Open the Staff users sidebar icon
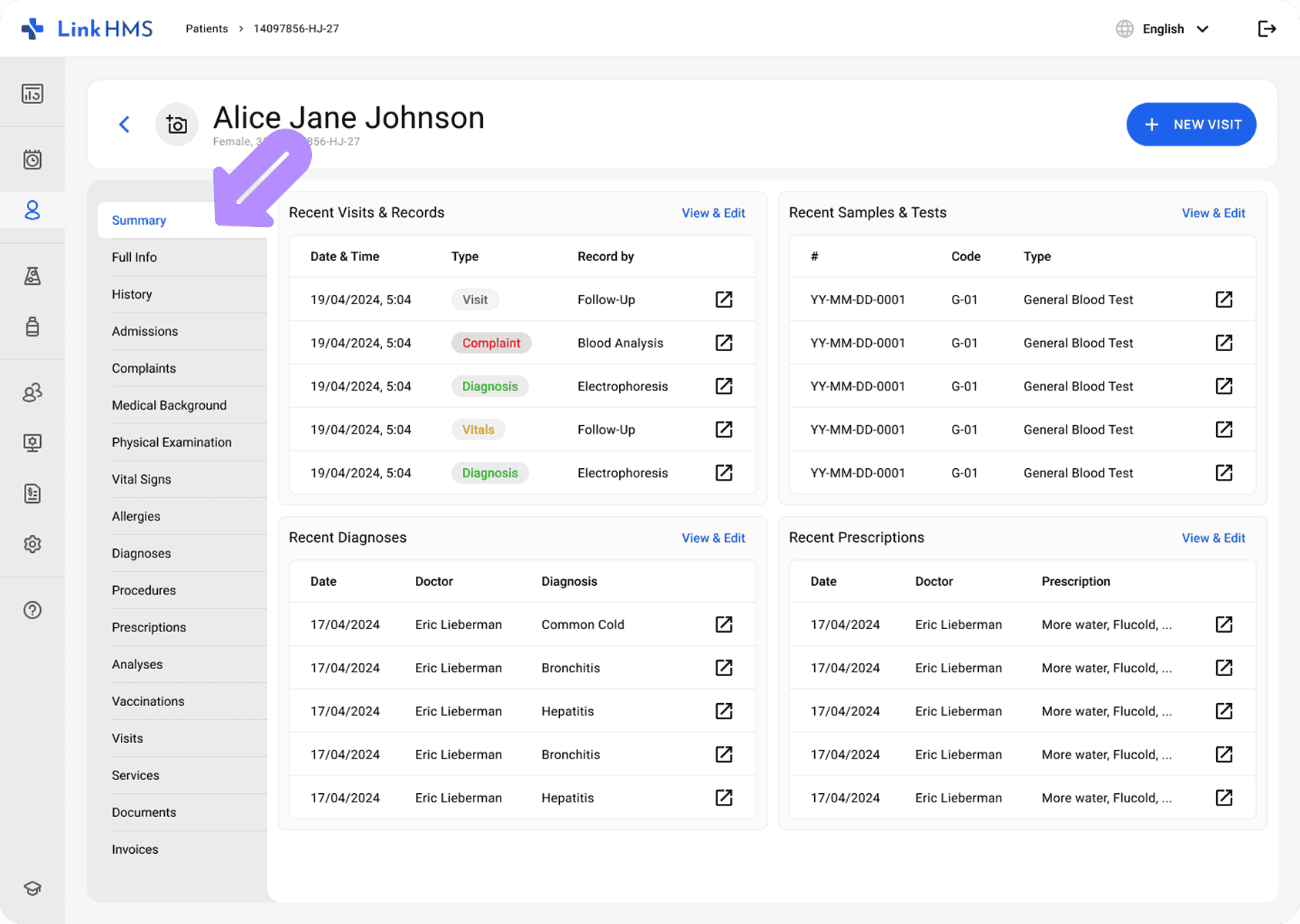1300x924 pixels. [x=32, y=393]
